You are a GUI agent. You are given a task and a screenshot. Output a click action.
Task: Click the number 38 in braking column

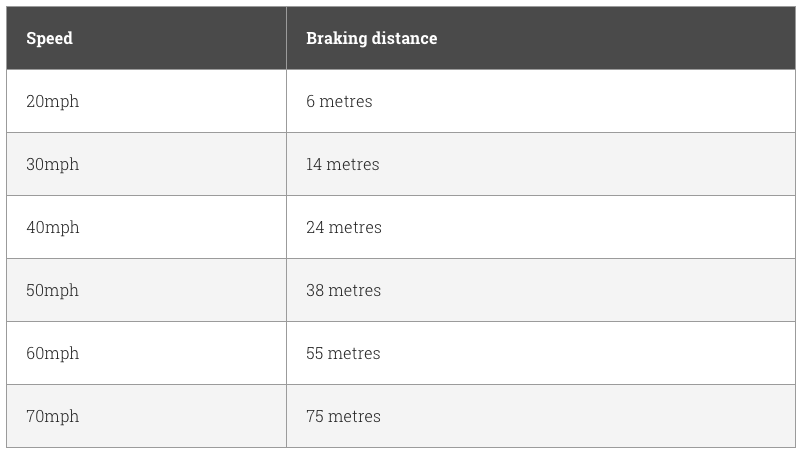pyautogui.click(x=314, y=290)
